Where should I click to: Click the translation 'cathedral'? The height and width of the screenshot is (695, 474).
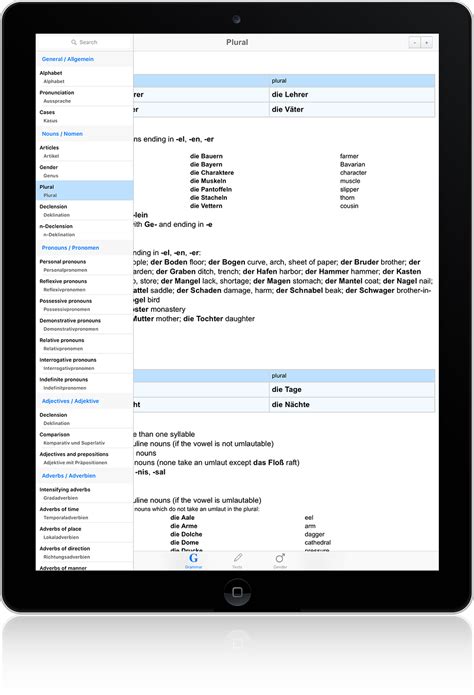point(317,543)
